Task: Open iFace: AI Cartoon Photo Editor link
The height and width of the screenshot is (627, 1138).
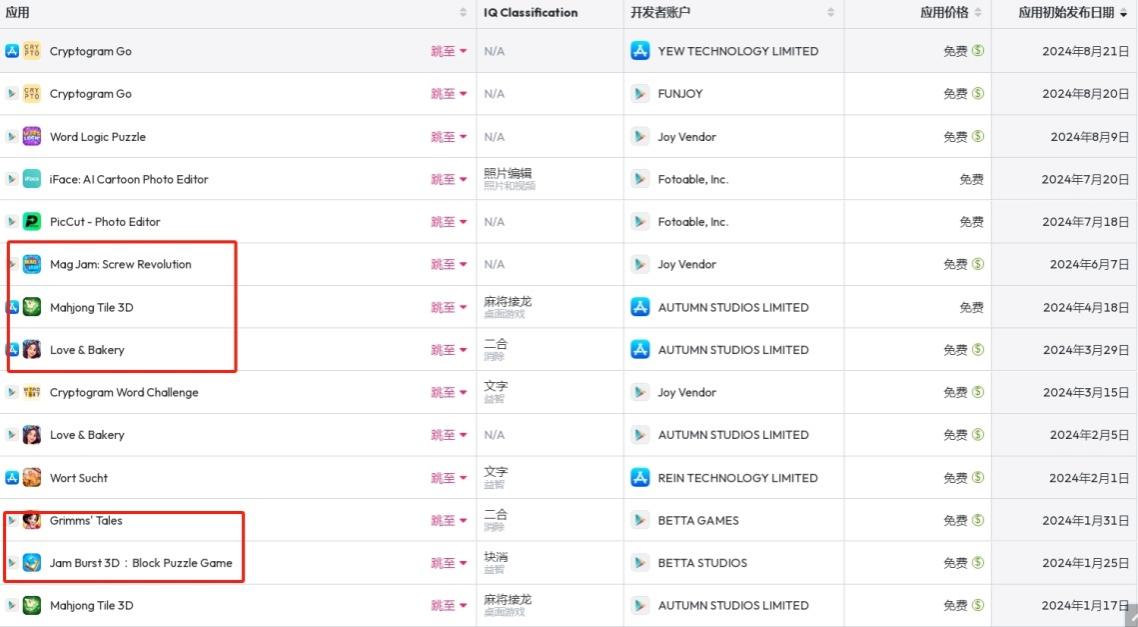Action: click(x=128, y=179)
